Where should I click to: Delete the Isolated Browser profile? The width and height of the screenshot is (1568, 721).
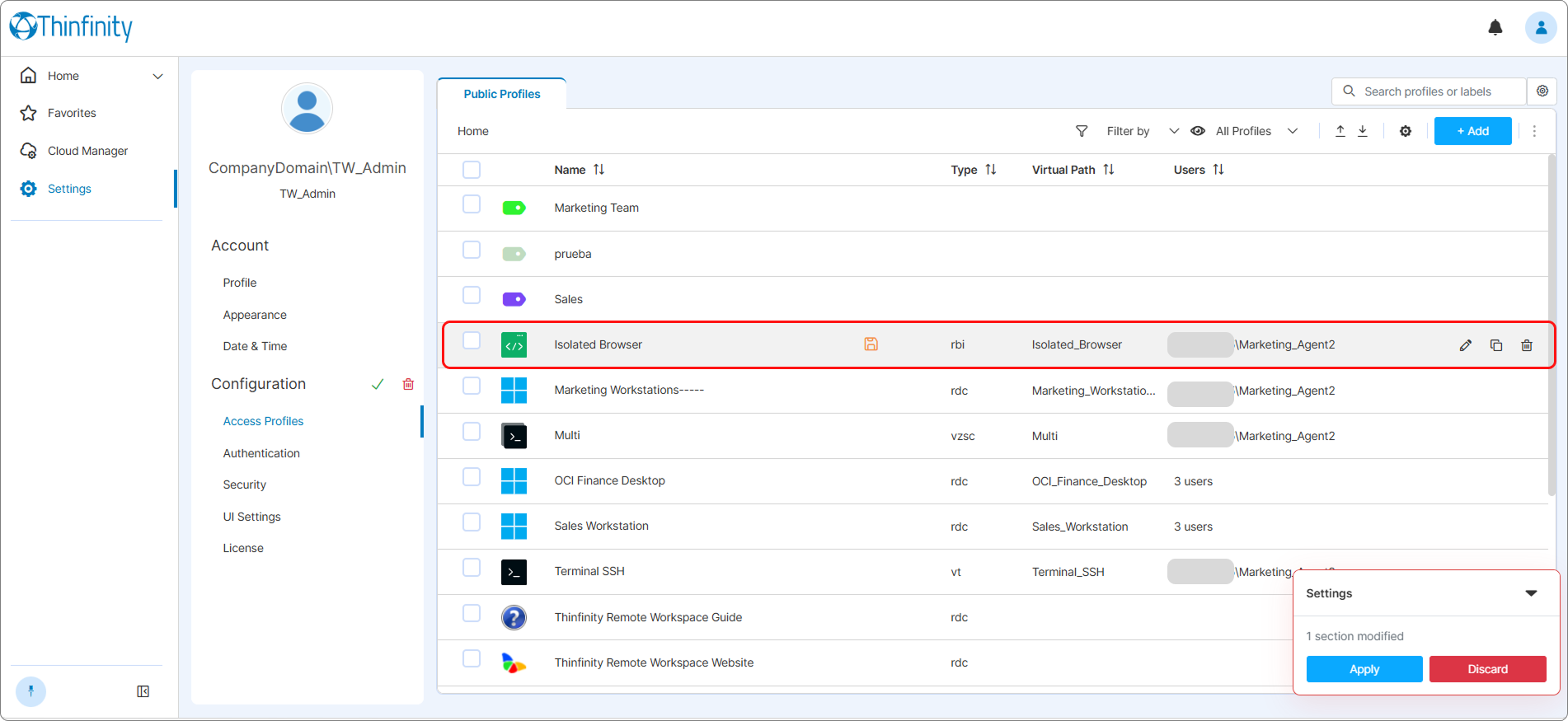(1527, 345)
